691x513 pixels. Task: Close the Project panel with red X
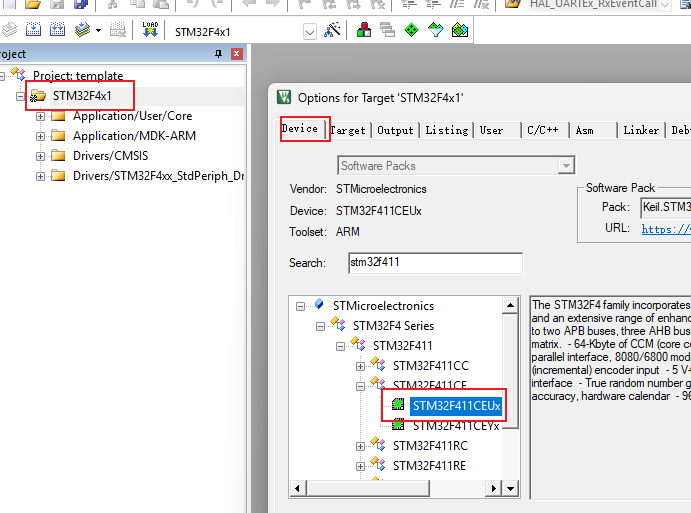click(x=237, y=54)
